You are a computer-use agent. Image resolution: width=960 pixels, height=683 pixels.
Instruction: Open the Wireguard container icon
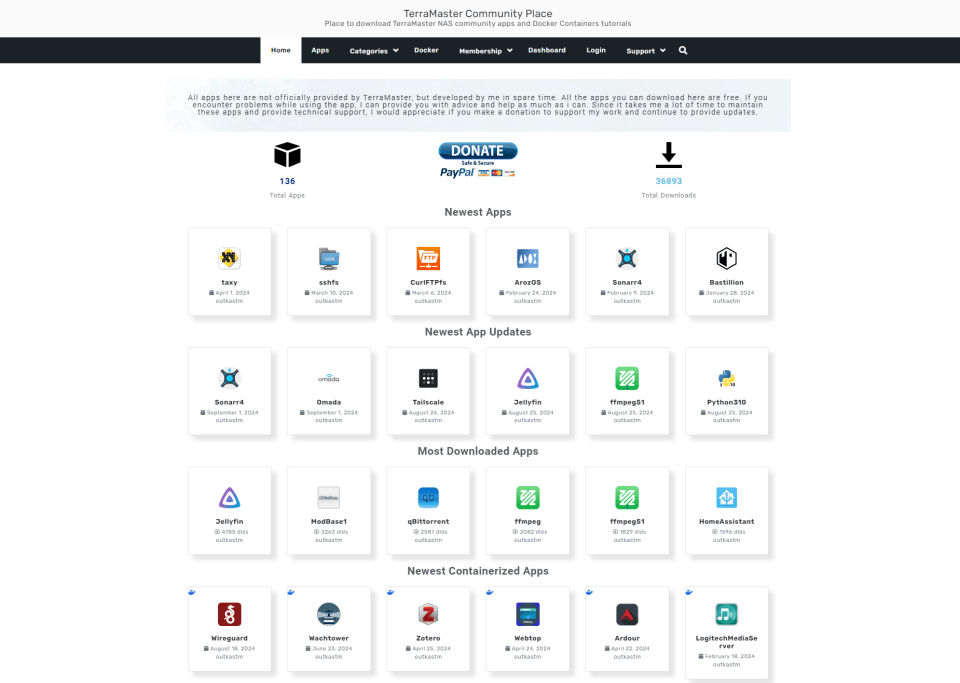coord(229,614)
